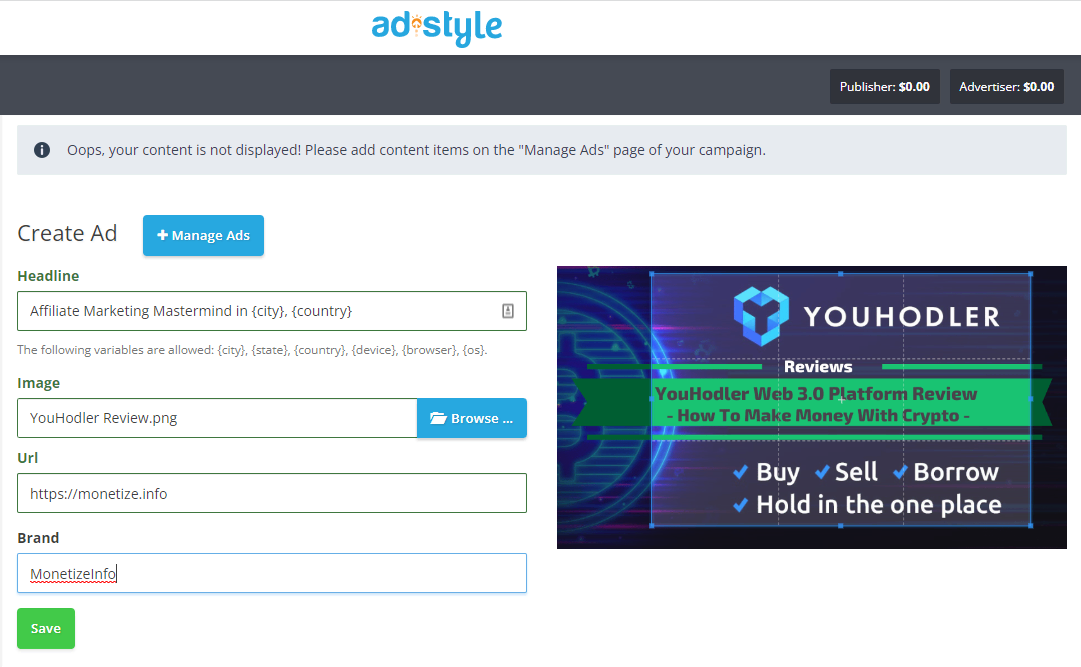Click into the Brand input field
Screen dimensions: 1081x667
(272, 573)
